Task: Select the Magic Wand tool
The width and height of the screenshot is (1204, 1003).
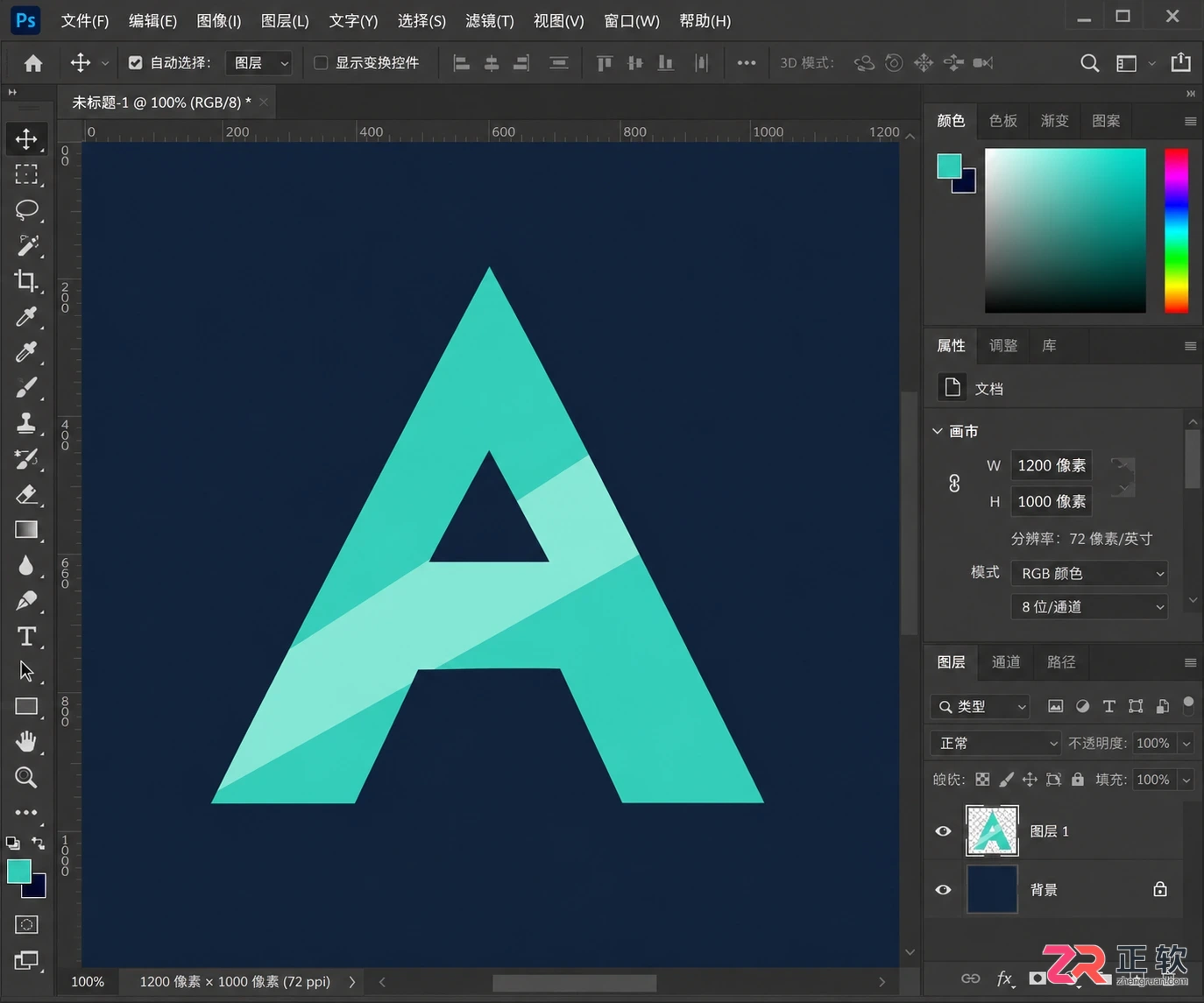Action: click(x=26, y=245)
